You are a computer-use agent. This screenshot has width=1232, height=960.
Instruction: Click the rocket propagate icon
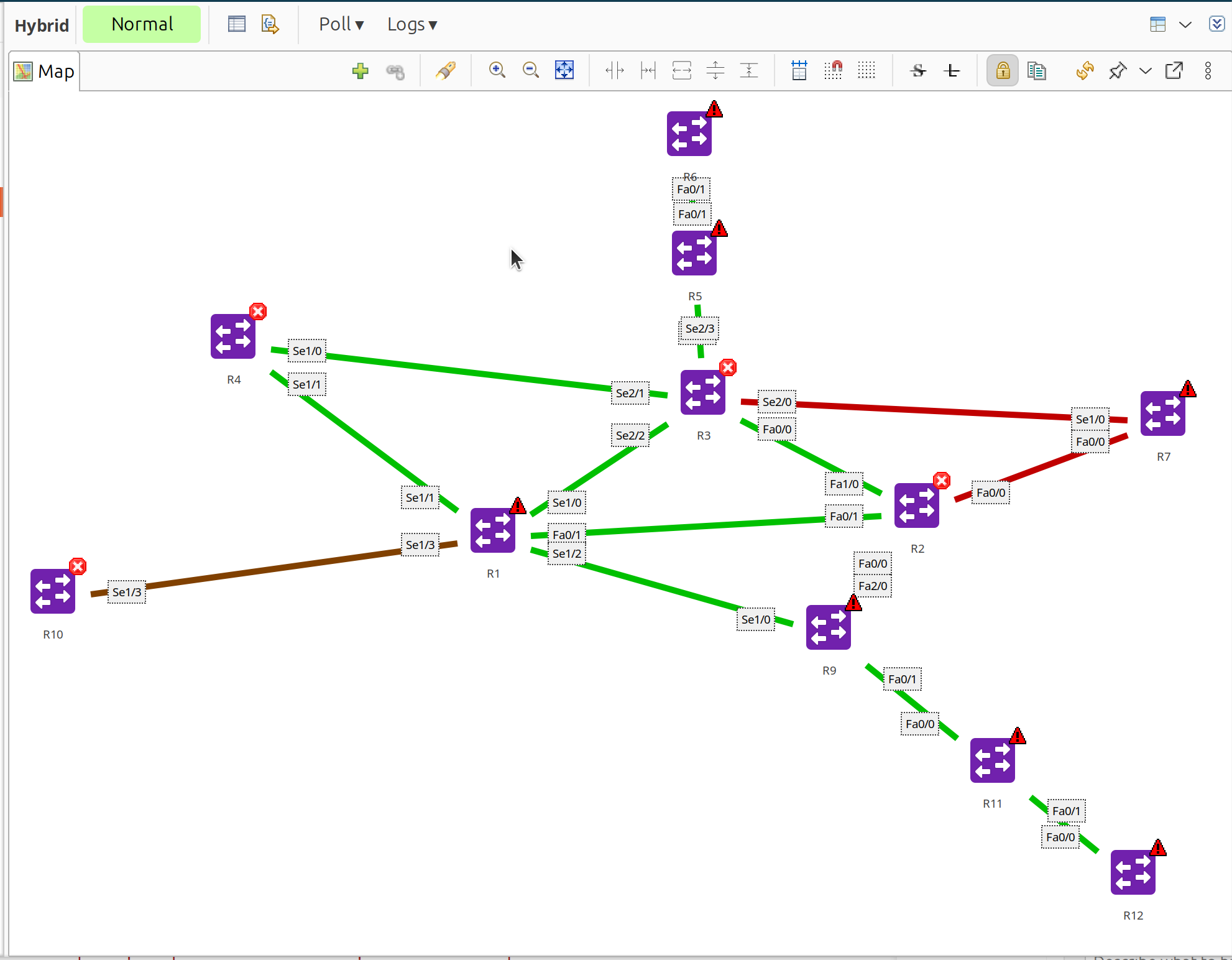(x=446, y=71)
